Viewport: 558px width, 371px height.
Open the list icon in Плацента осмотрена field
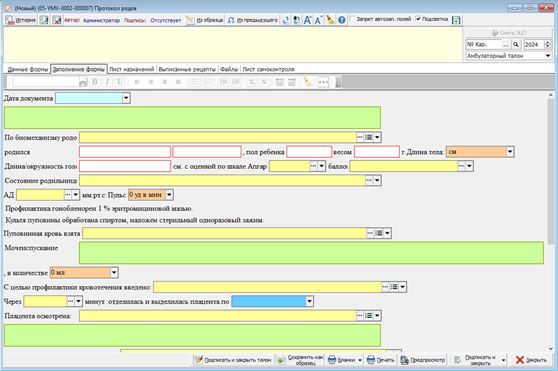tap(368, 316)
